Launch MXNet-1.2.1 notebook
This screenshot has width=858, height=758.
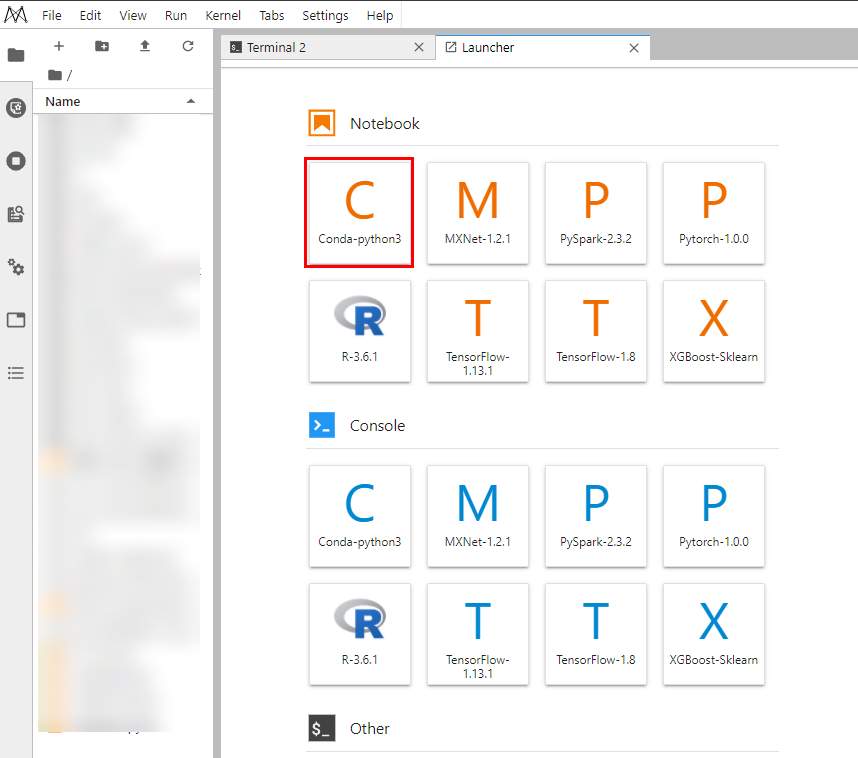478,213
